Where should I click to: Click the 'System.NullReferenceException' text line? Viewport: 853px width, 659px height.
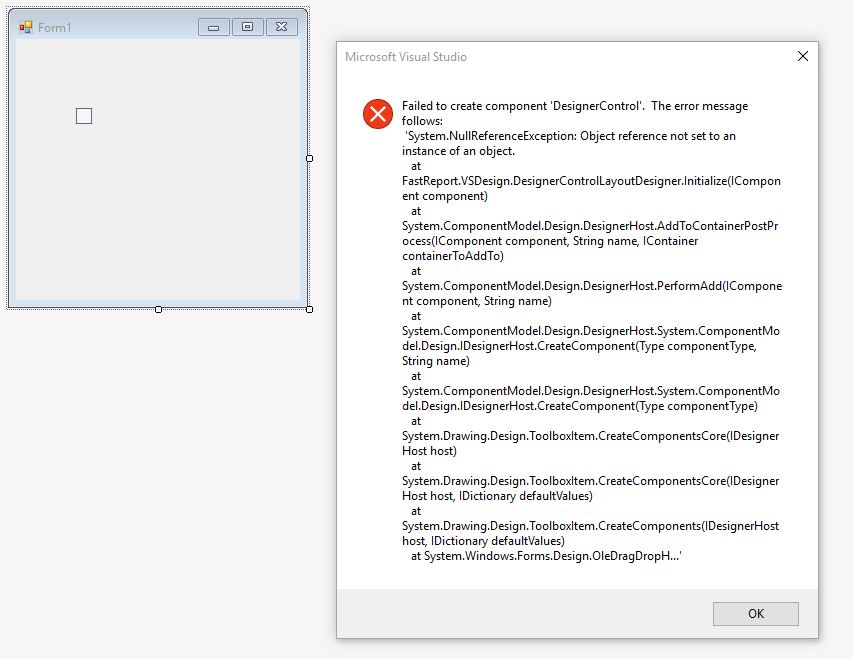click(x=571, y=136)
